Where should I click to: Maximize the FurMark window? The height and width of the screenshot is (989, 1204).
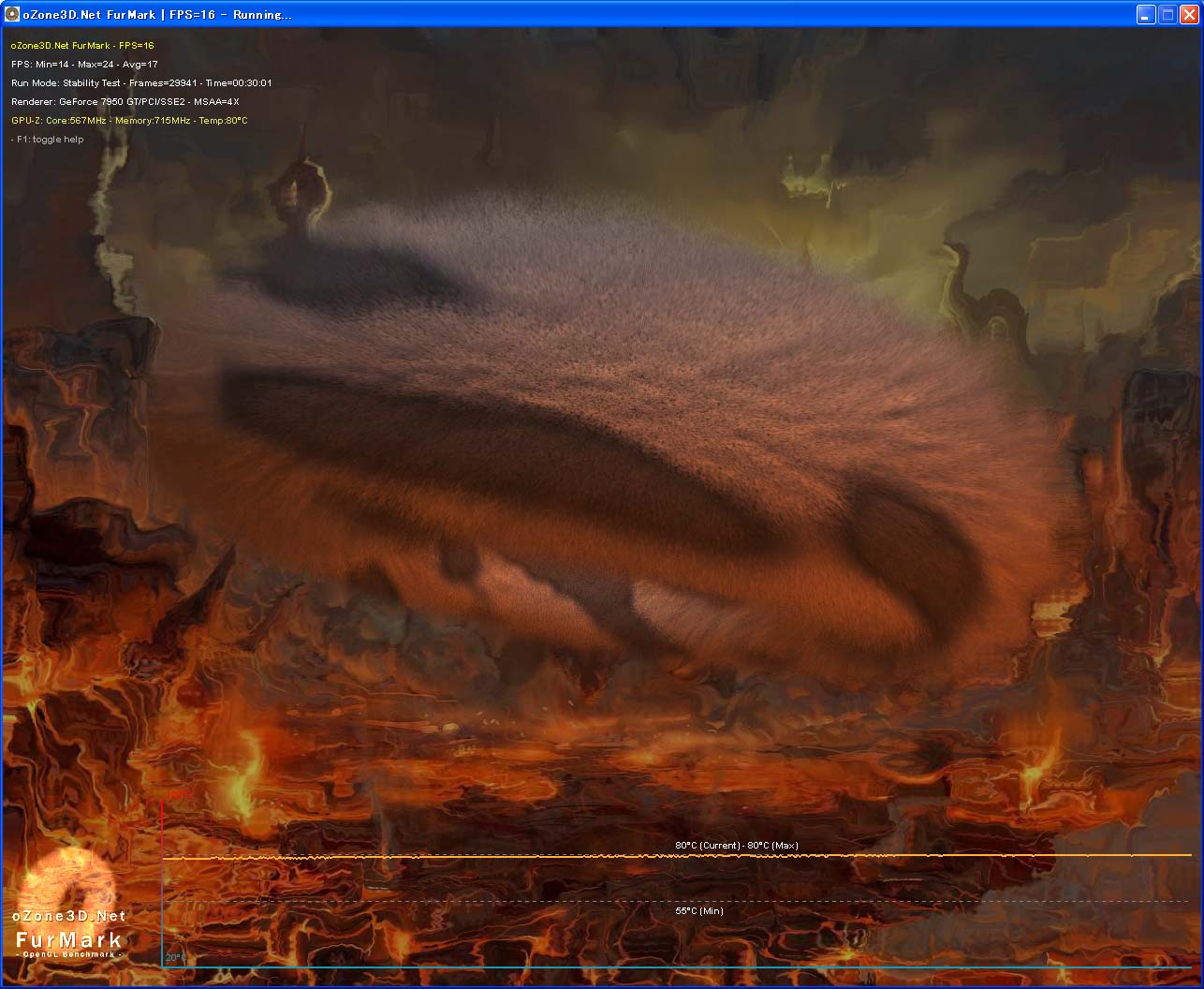1167,14
